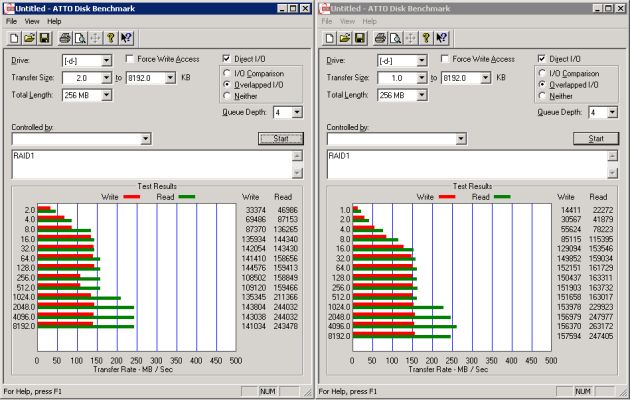This screenshot has width=630, height=400.
Task: Select I/O Comparison radio in left window
Action: (x=227, y=73)
